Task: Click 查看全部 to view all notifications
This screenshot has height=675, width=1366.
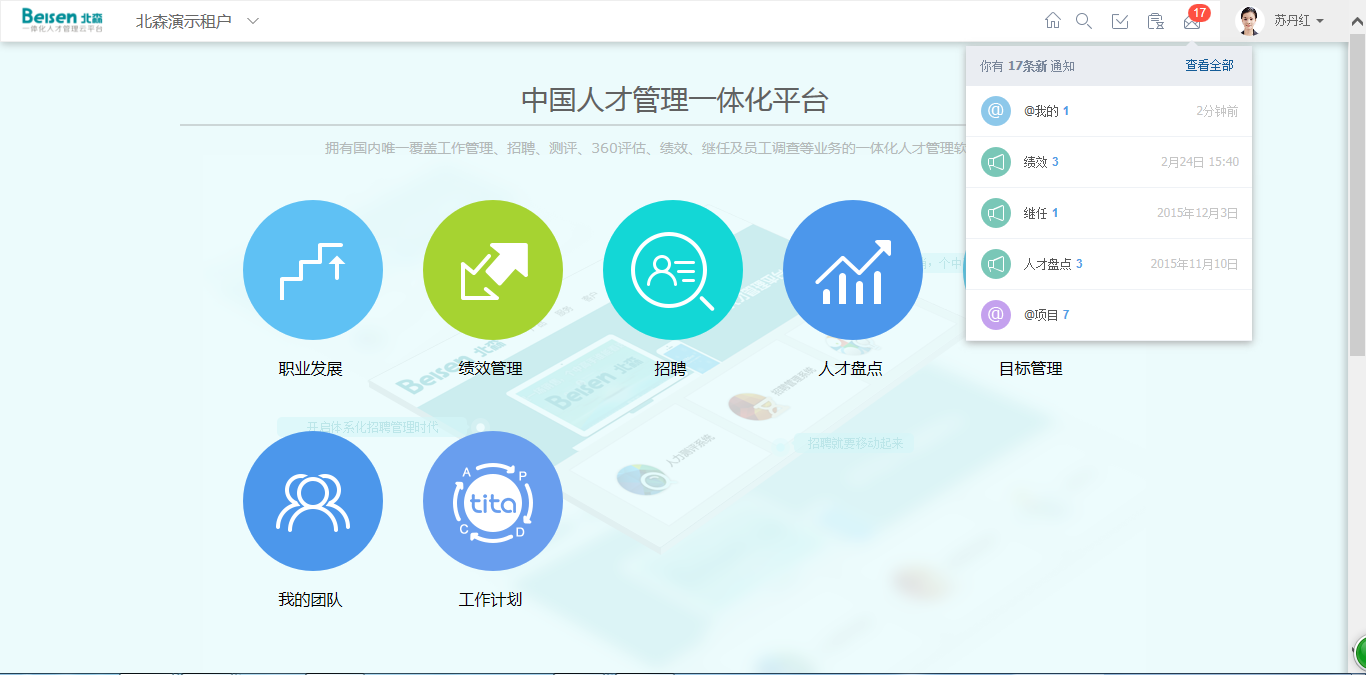Action: [x=1209, y=66]
